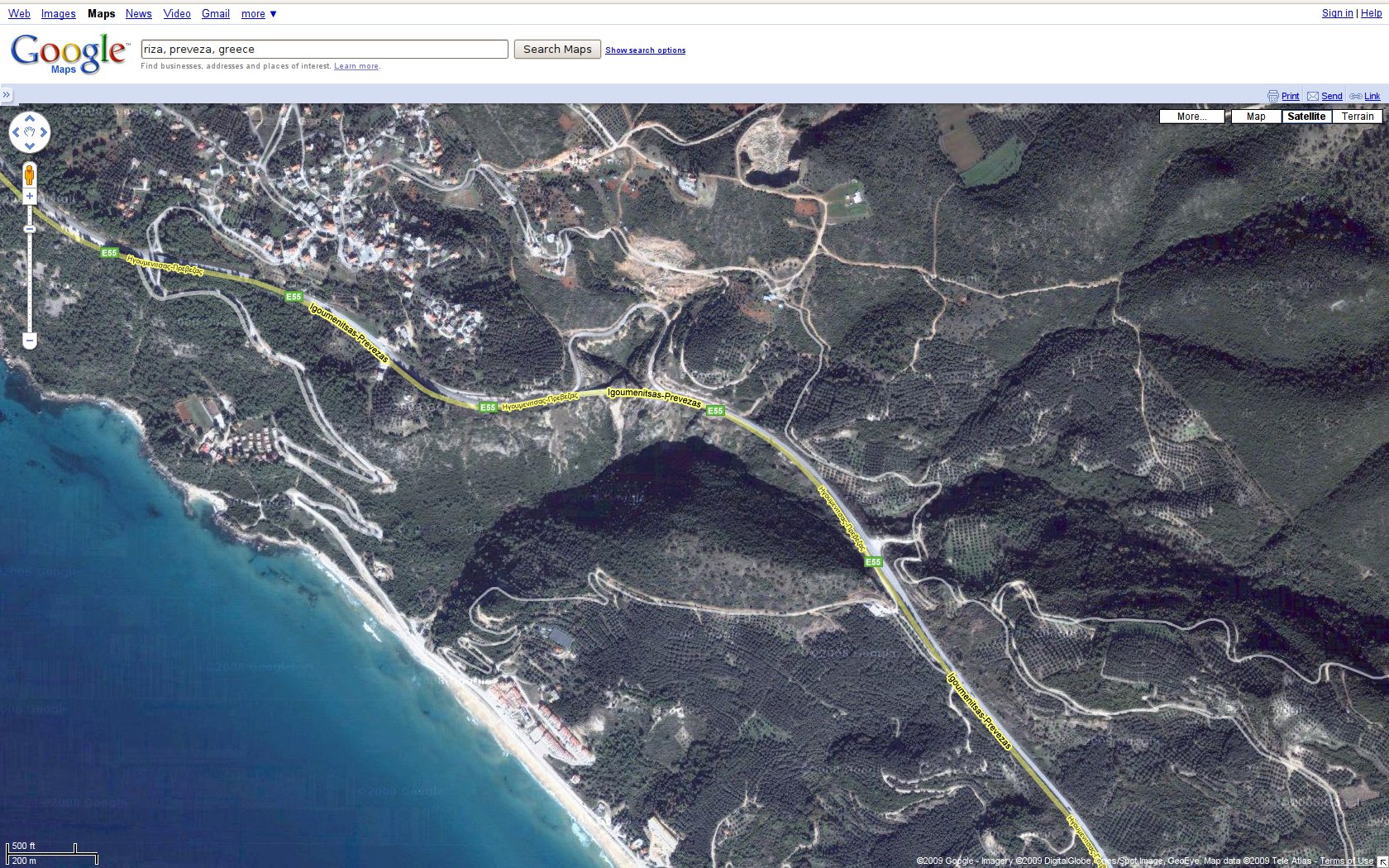Viewport: 1389px width, 868px height.
Task: Pan the map up with the arrow
Action: pyautogui.click(x=30, y=118)
